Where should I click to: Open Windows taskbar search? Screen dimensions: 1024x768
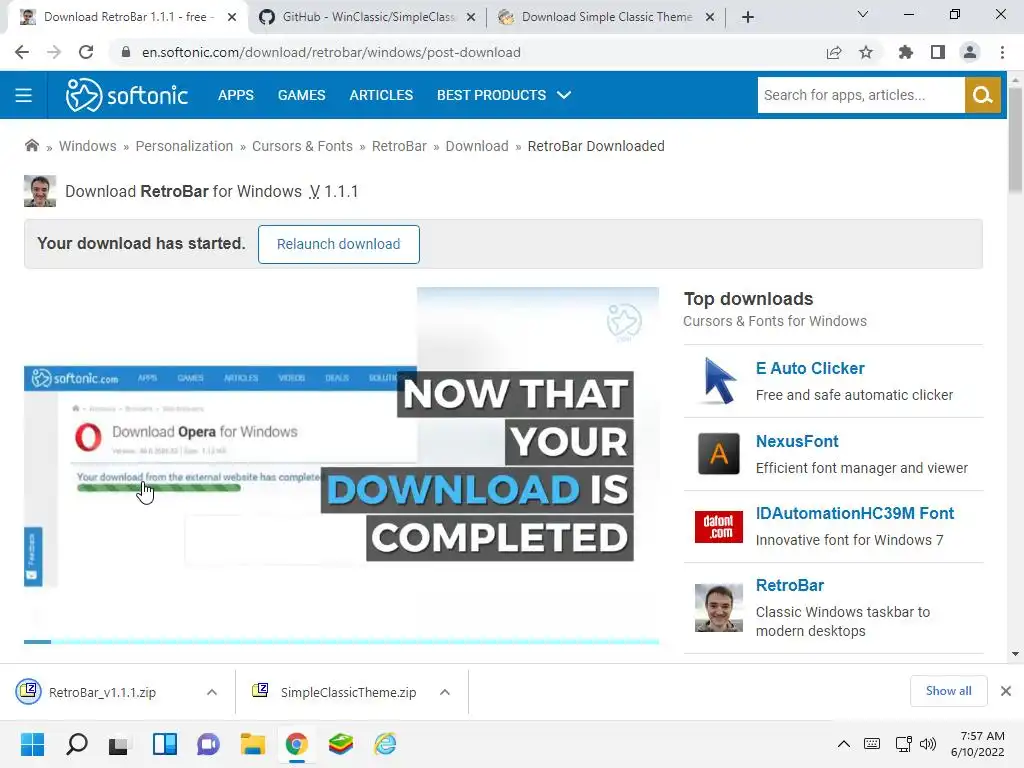pyautogui.click(x=76, y=744)
